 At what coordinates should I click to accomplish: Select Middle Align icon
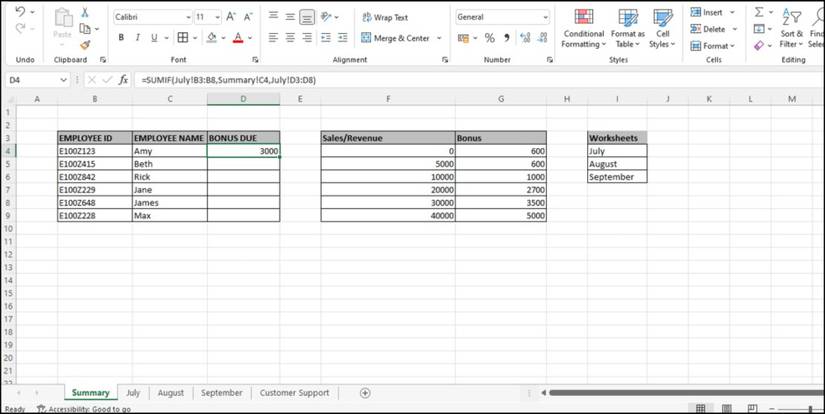click(290, 16)
